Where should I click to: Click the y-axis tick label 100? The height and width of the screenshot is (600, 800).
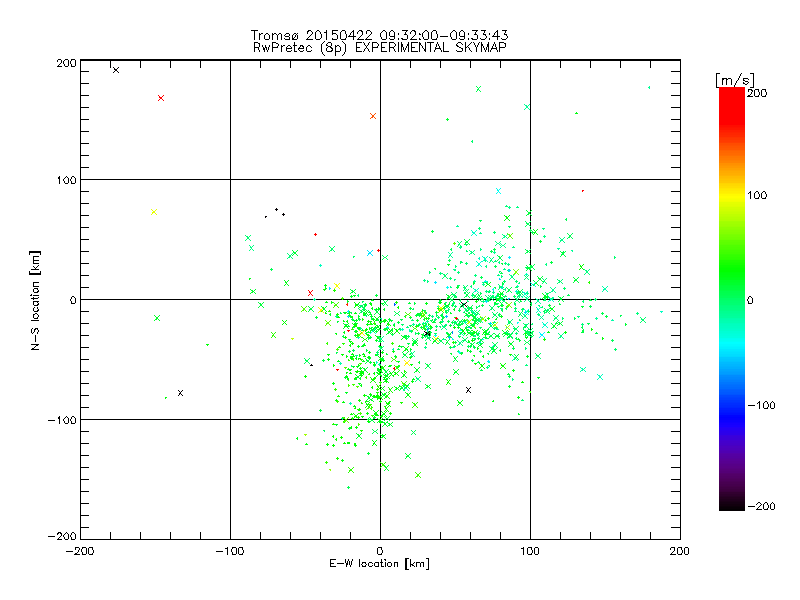(x=66, y=180)
